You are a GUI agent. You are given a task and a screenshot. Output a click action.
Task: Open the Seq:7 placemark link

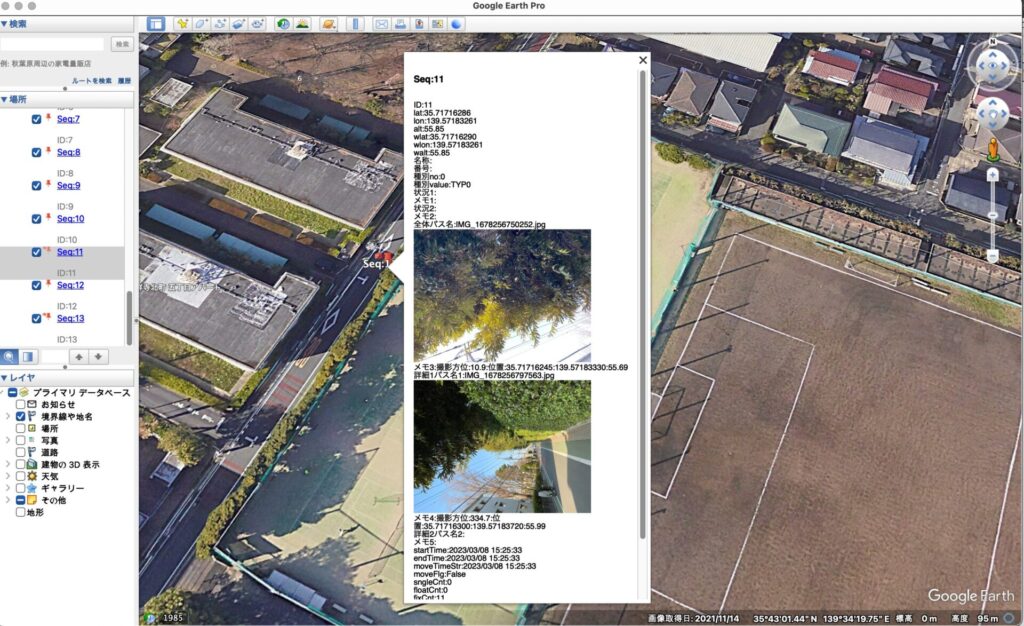(x=68, y=119)
